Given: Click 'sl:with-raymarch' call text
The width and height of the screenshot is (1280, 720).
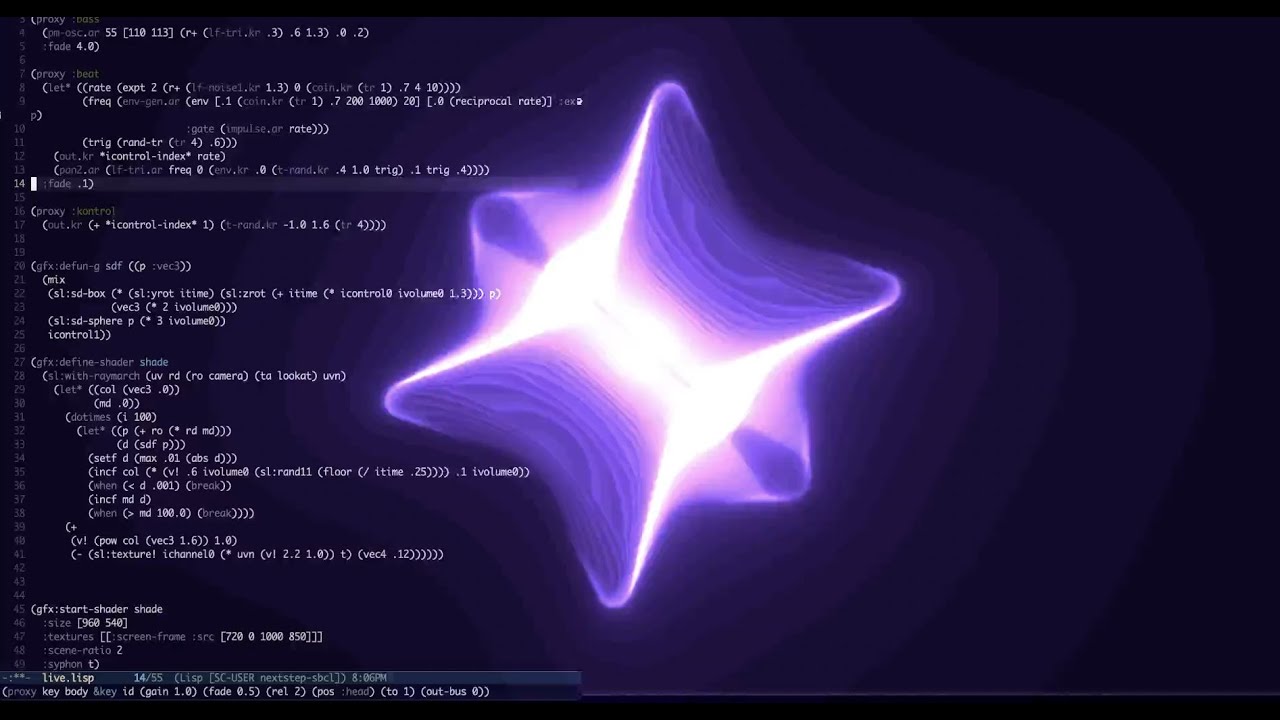Looking at the screenshot, I should tap(94, 376).
